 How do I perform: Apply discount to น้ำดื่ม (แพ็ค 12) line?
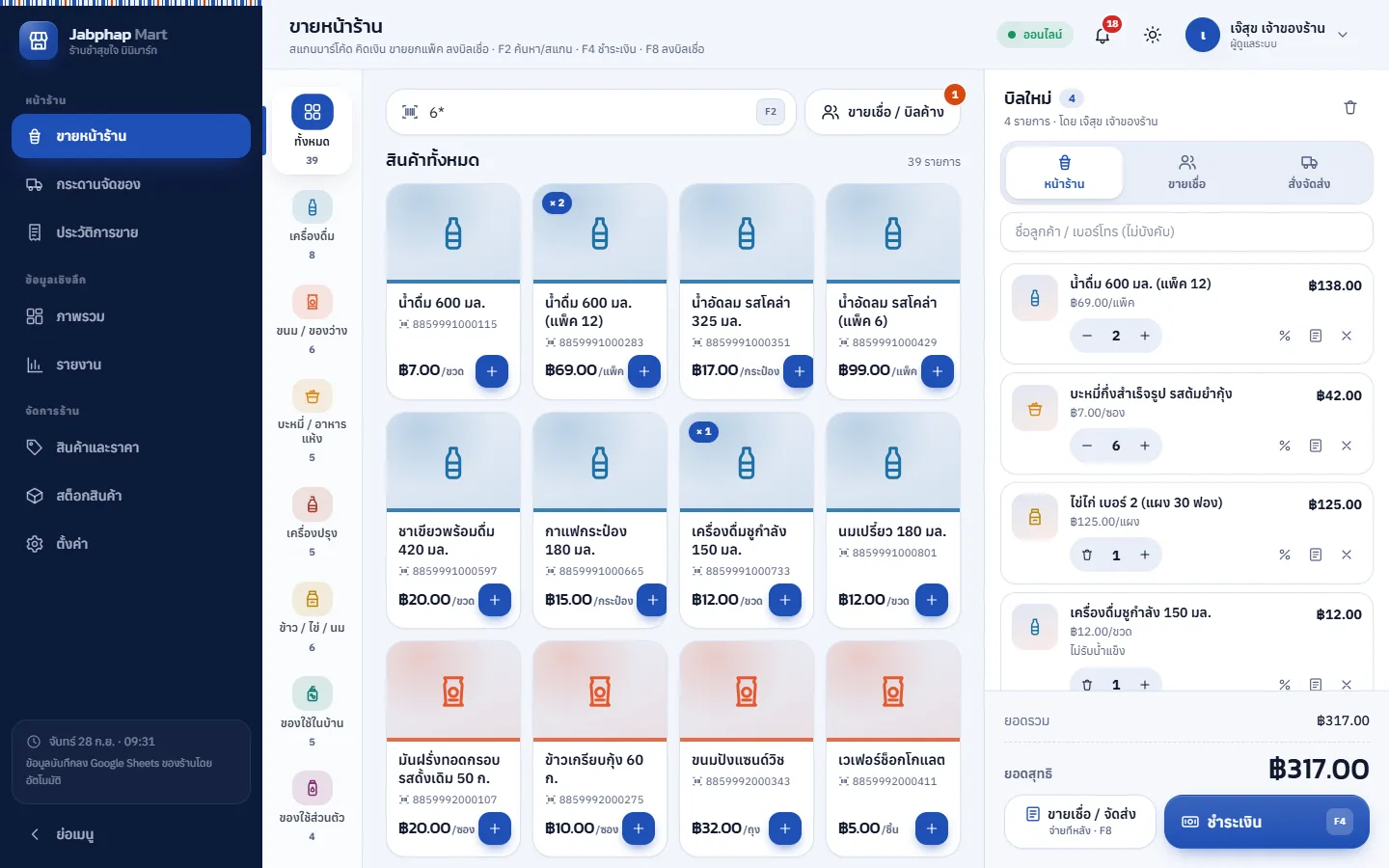pos(1285,336)
